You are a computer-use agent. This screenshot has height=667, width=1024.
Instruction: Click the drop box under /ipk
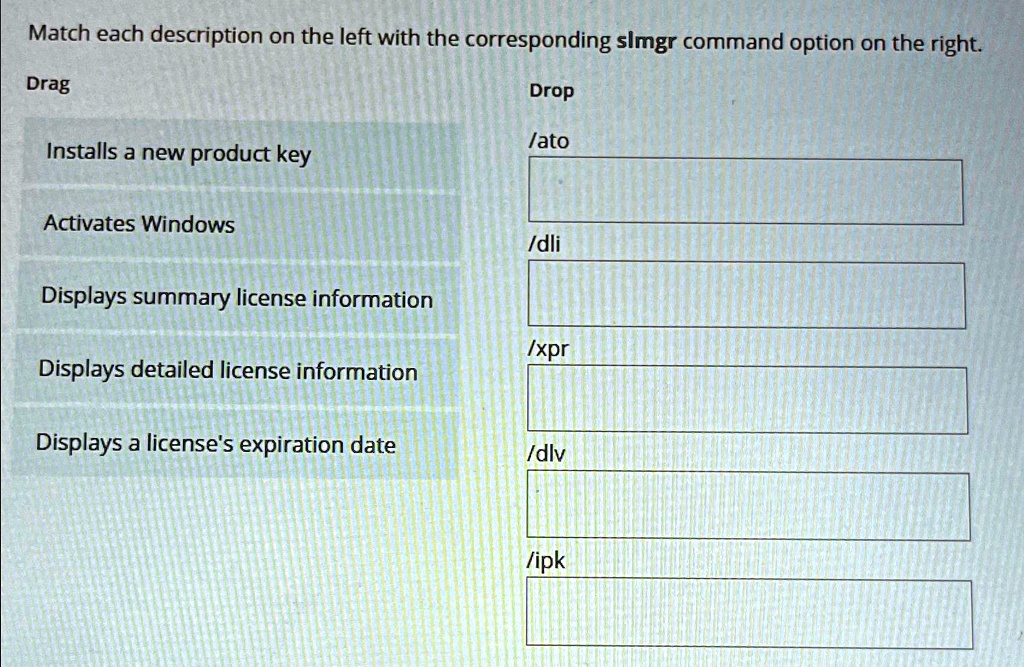tap(746, 611)
